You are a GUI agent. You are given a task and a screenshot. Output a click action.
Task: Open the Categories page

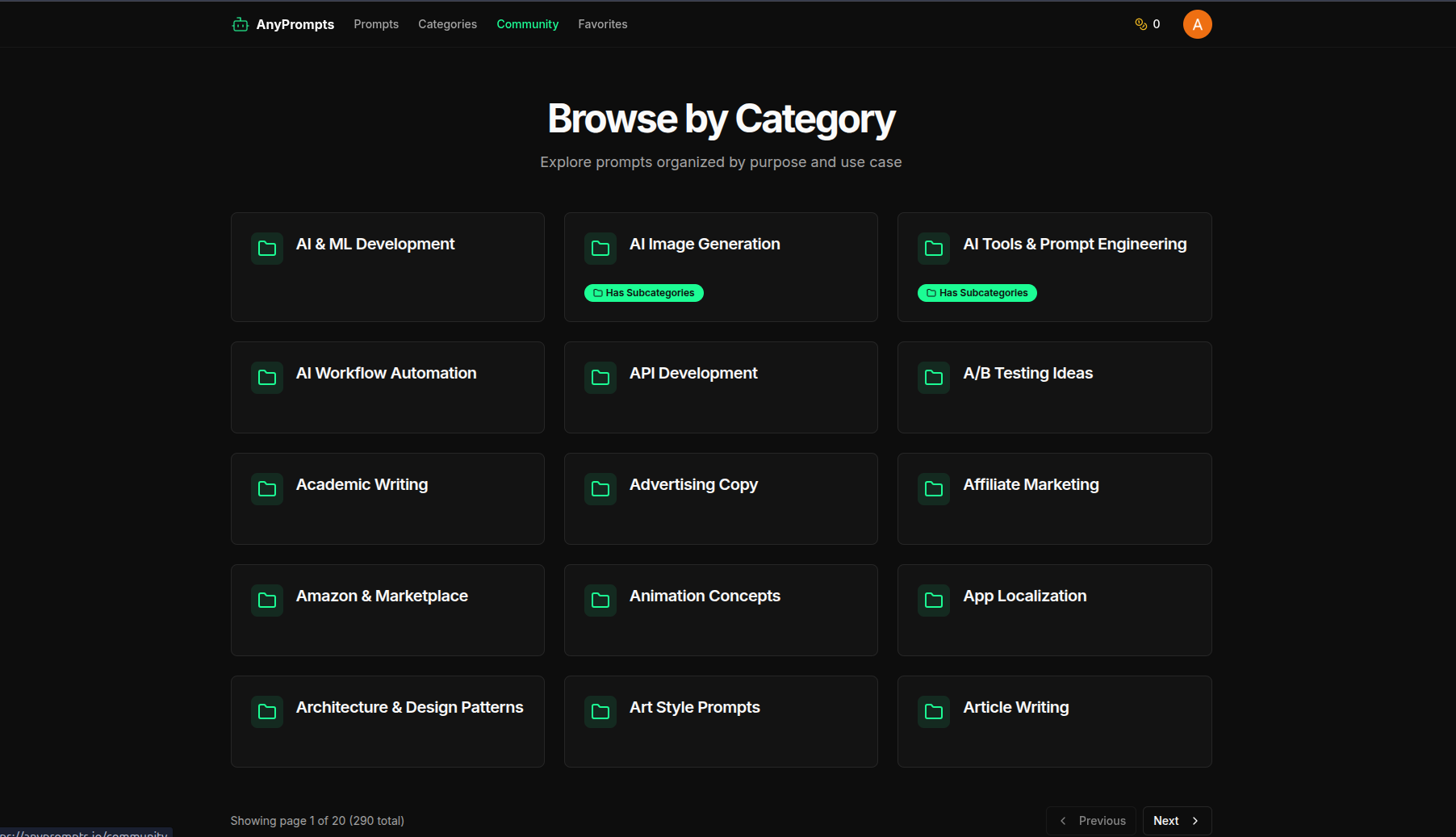pyautogui.click(x=447, y=24)
